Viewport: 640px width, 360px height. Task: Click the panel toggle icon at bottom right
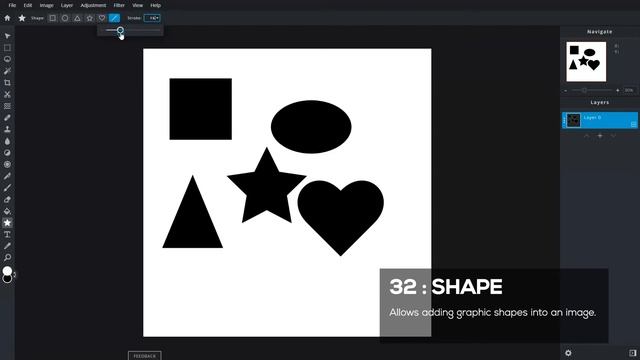(632, 353)
